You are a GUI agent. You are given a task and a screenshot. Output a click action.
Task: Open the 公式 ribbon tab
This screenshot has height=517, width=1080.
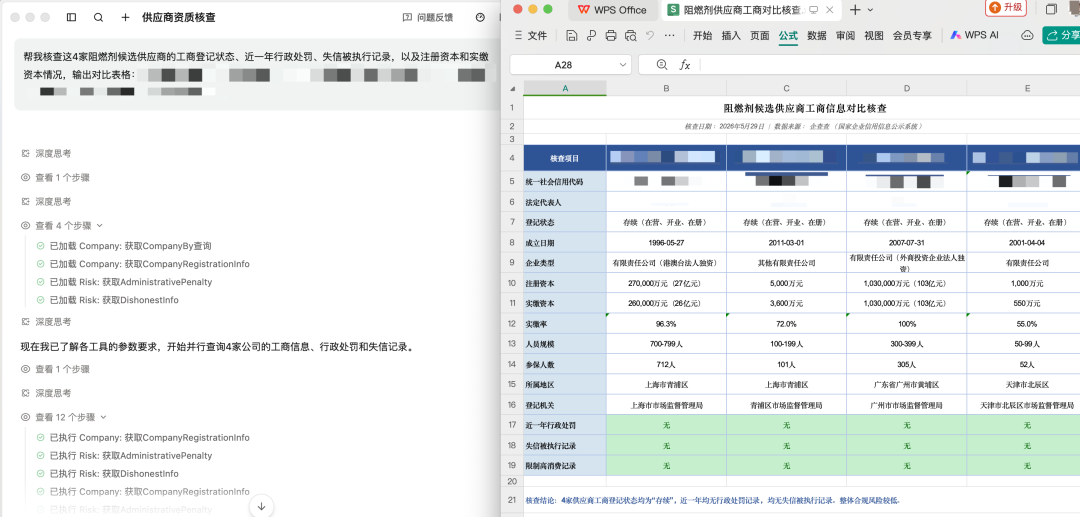pos(788,35)
